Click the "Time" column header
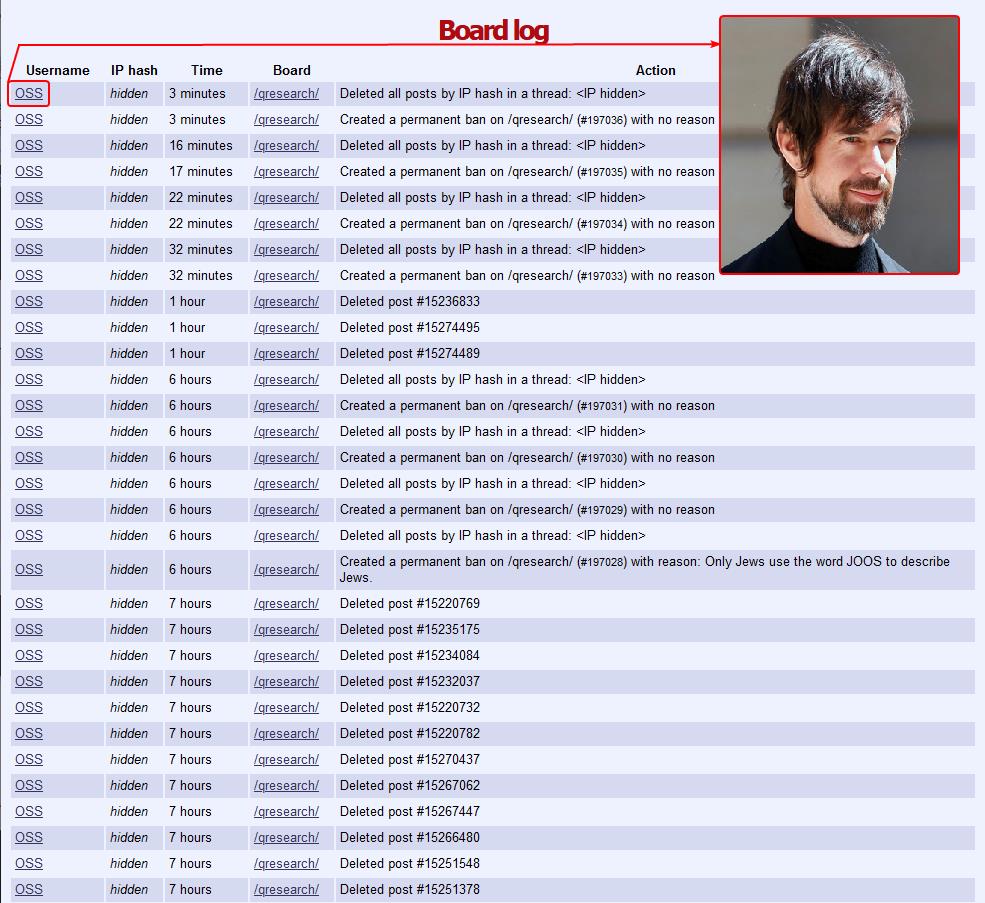Screen dimensions: 985x903 point(207,70)
